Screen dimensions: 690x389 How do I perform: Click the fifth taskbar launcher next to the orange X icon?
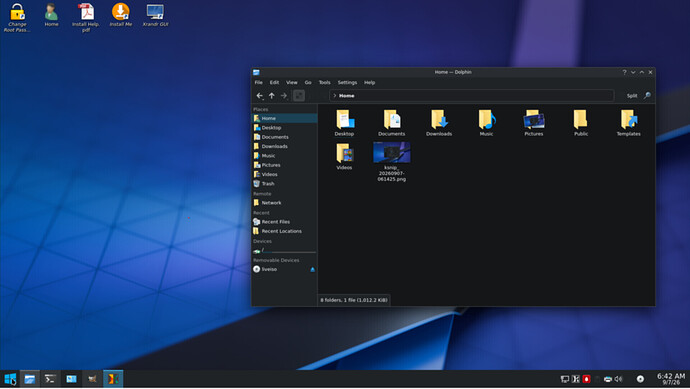point(92,379)
